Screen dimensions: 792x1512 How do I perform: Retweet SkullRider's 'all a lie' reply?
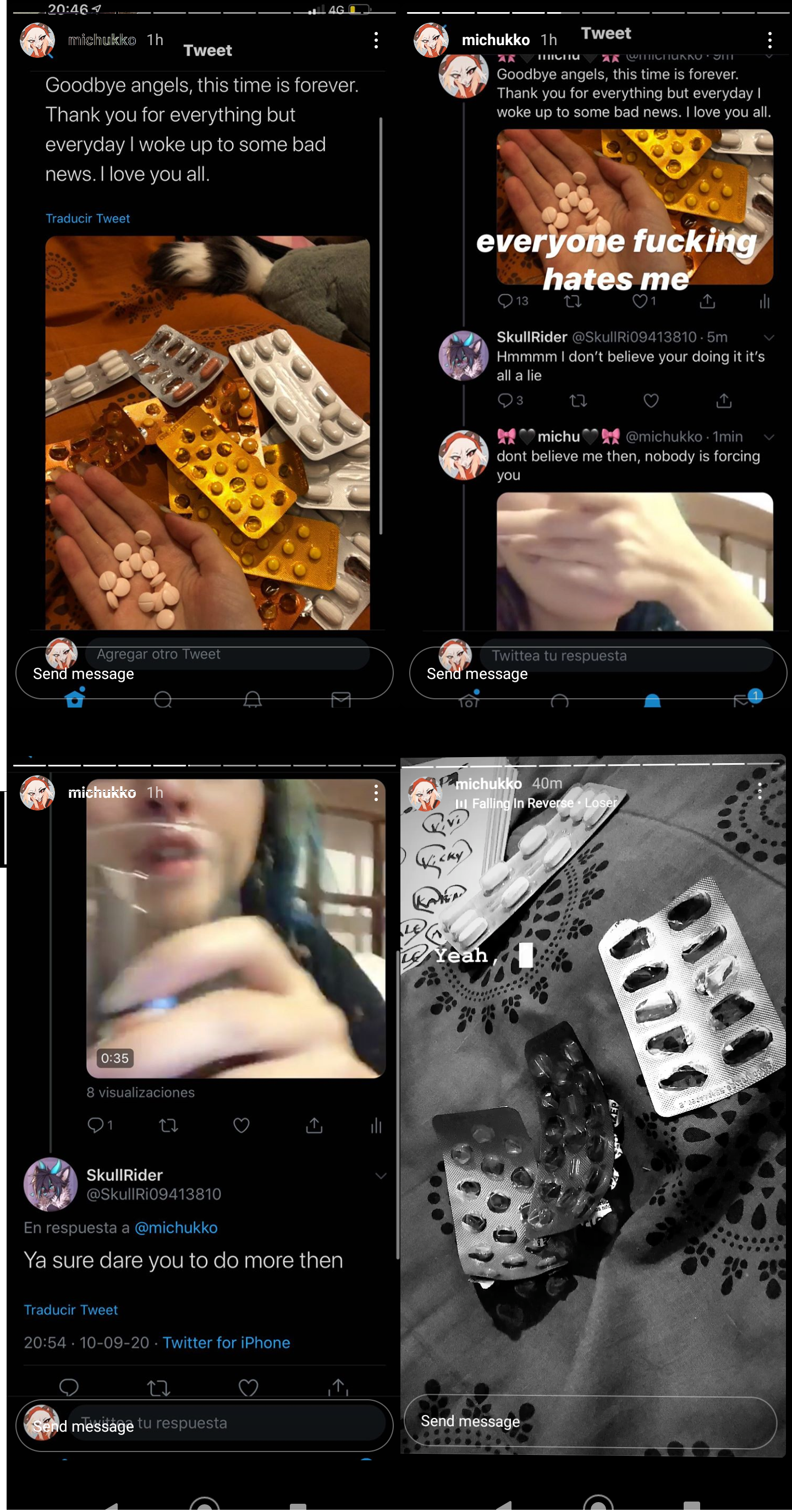578,401
